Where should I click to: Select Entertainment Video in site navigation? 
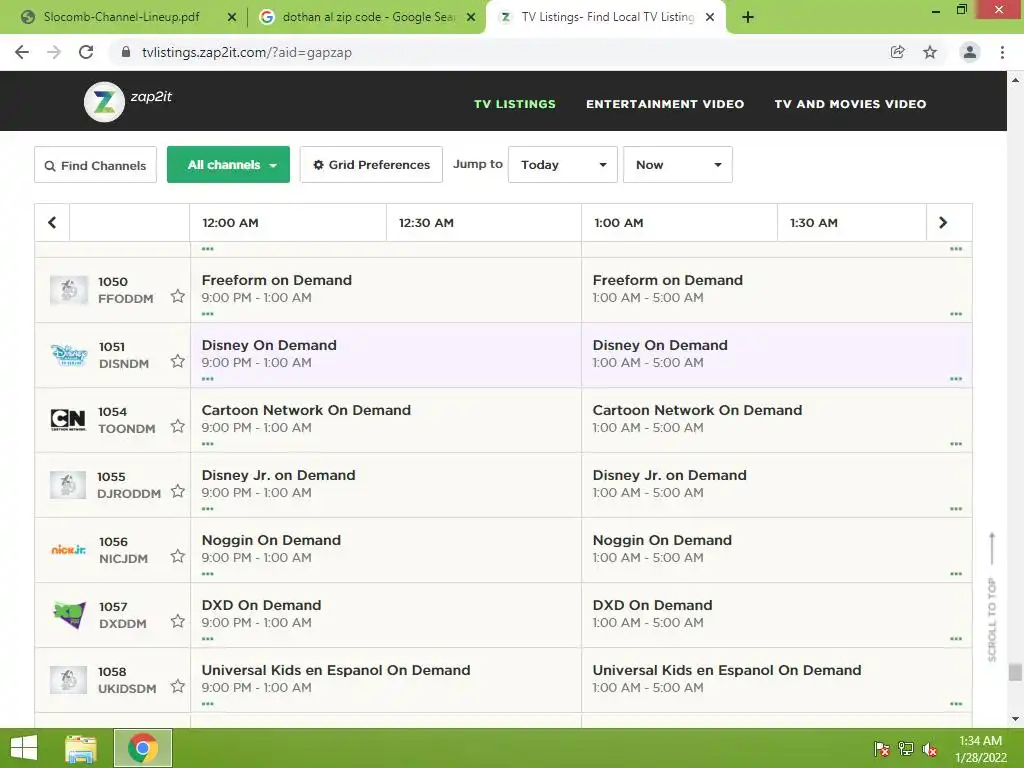[x=665, y=104]
